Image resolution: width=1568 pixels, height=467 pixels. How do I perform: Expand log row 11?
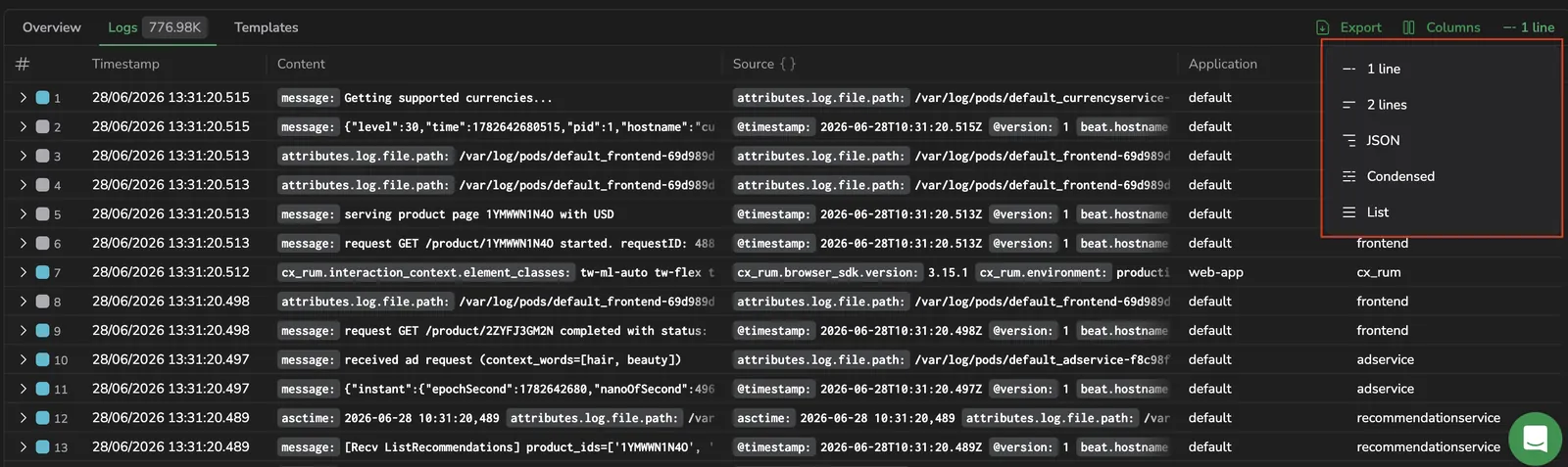click(23, 389)
